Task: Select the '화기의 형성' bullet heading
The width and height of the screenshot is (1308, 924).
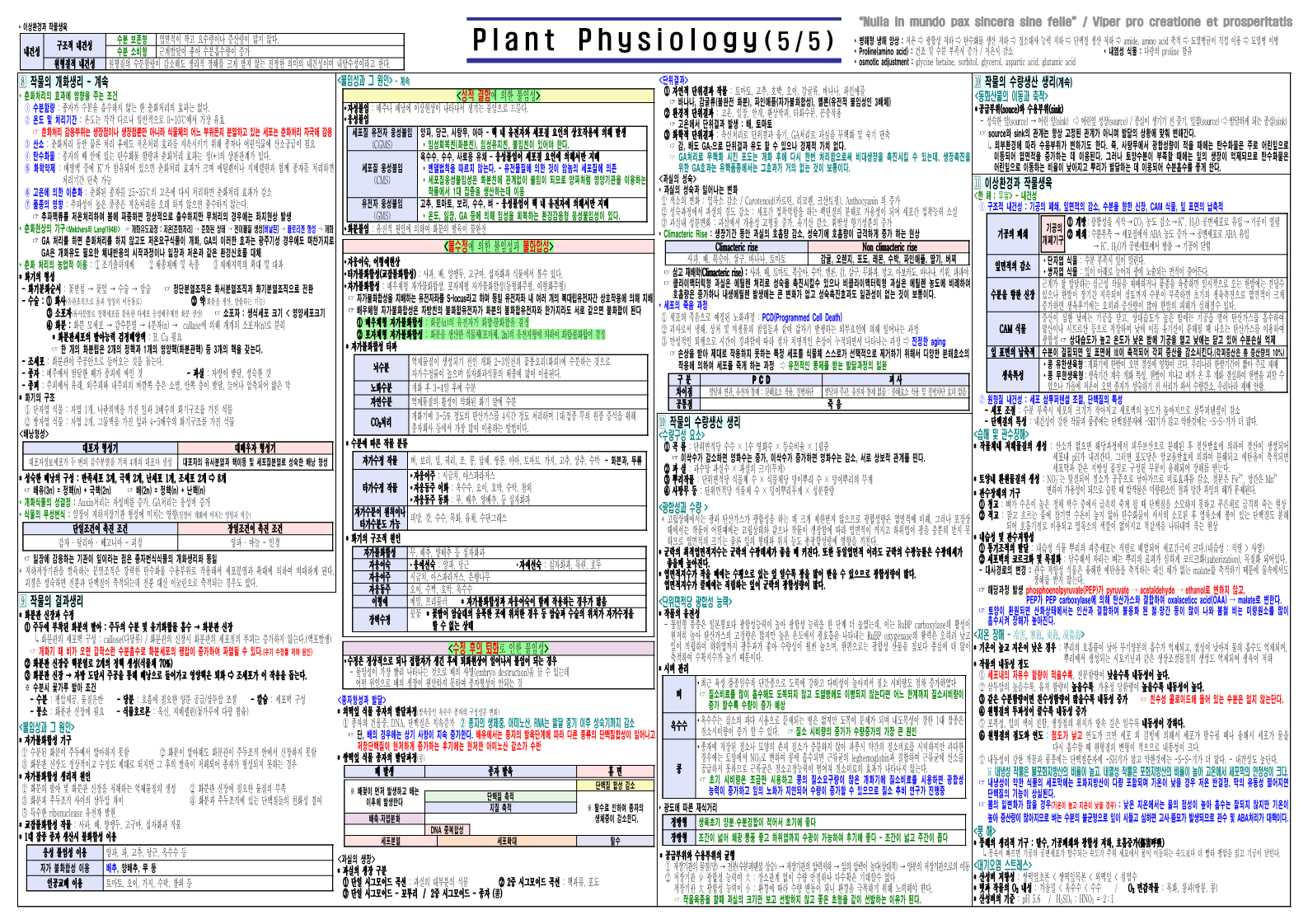Action: [x=38, y=277]
